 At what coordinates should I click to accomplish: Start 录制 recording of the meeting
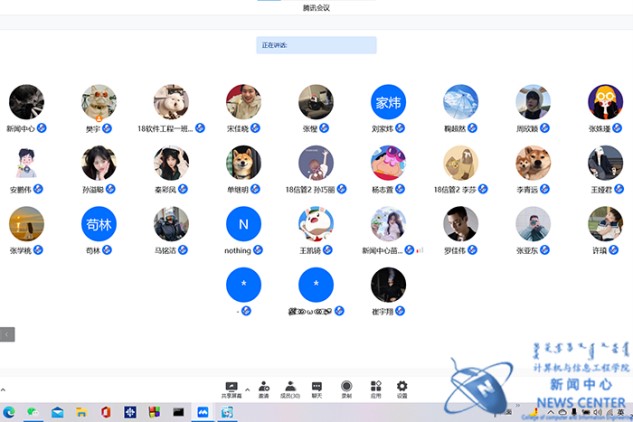click(x=346, y=386)
